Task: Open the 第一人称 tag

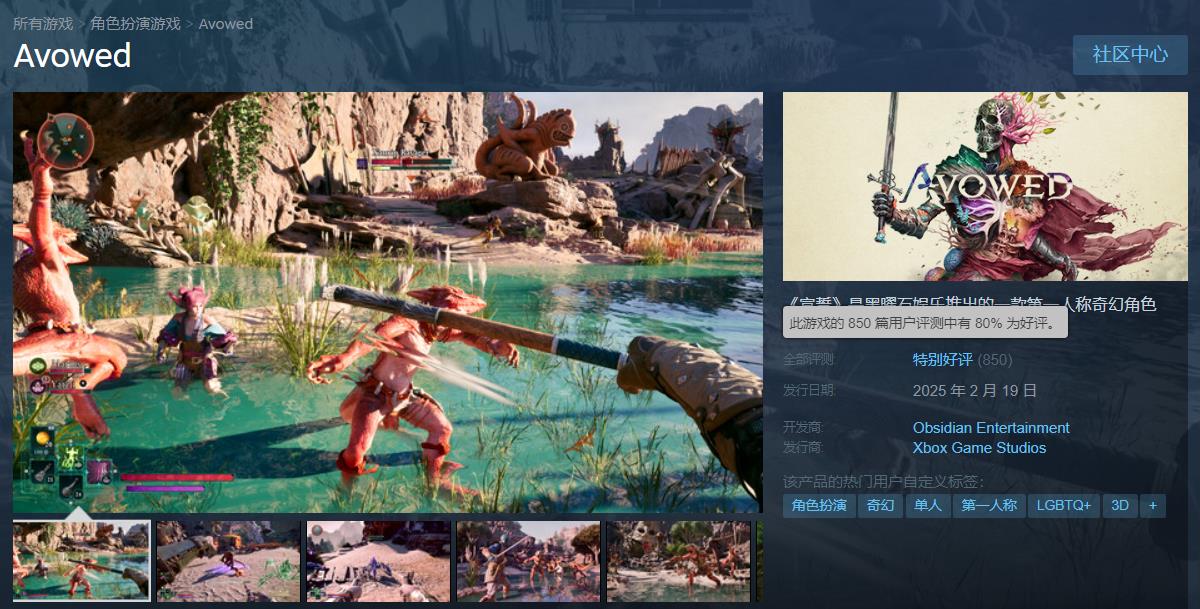Action: (x=989, y=506)
